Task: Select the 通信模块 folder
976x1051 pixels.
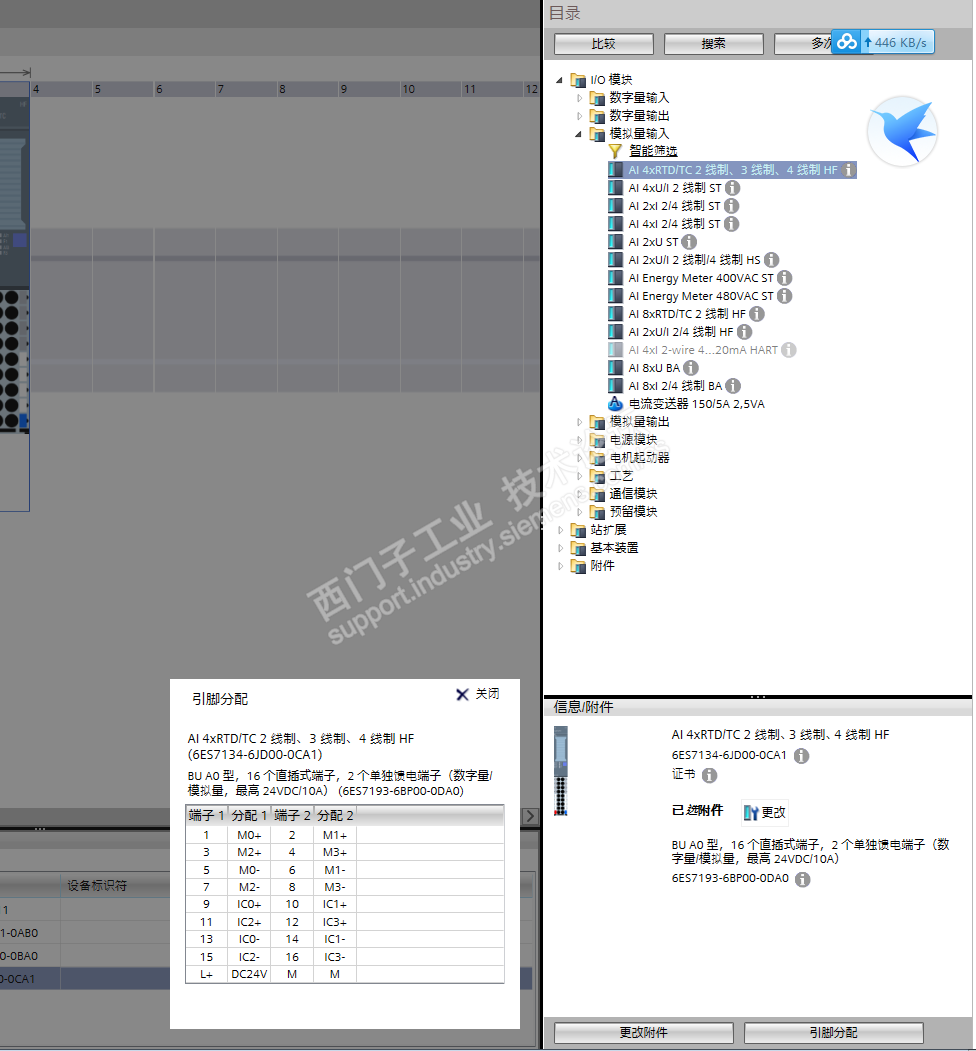Action: [x=633, y=494]
